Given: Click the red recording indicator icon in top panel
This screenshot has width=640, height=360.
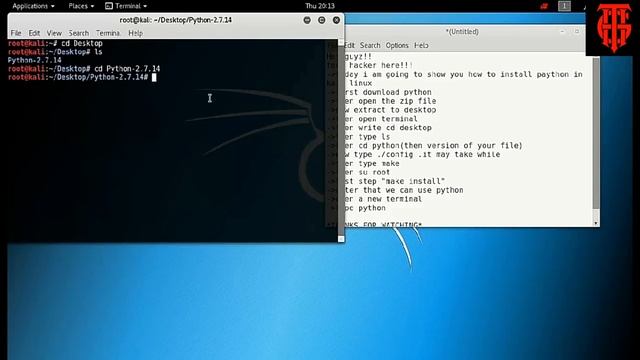Looking at the screenshot, I should 544,6.
